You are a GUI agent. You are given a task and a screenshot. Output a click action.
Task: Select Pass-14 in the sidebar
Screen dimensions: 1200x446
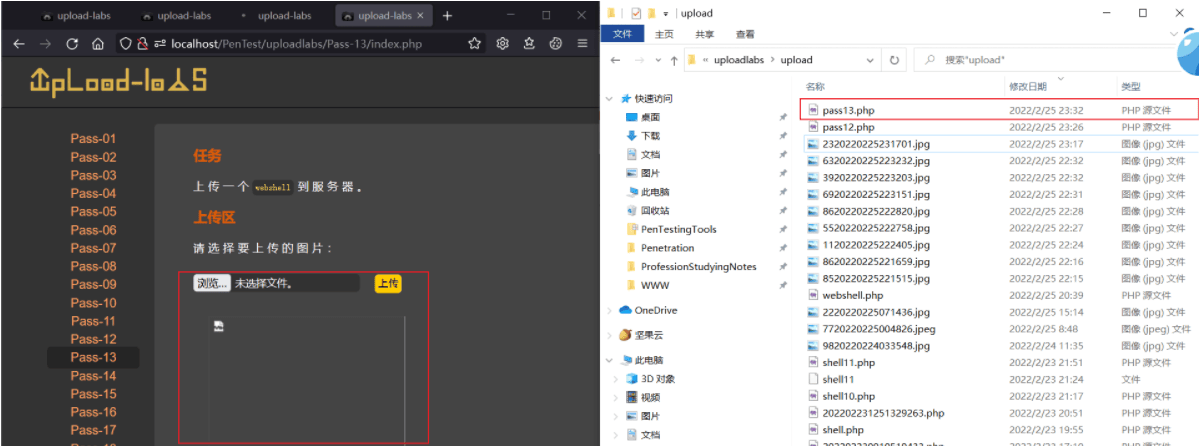point(93,376)
